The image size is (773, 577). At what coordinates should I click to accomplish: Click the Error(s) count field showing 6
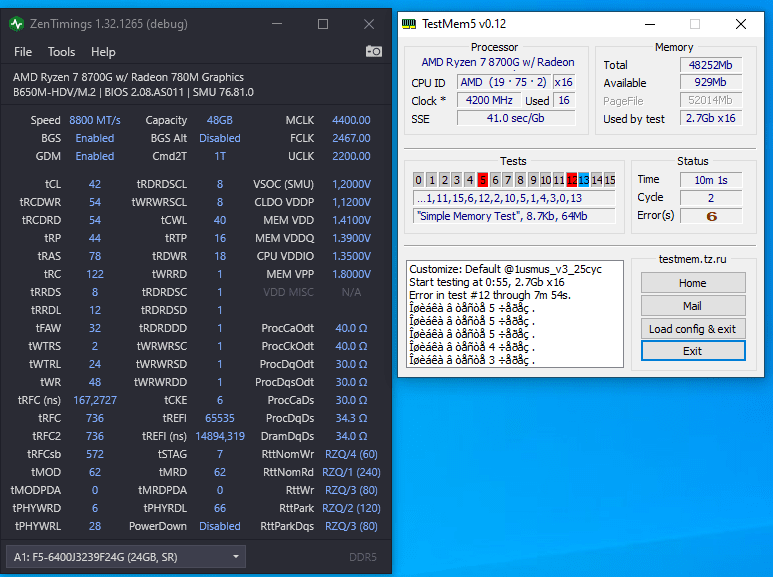point(710,216)
